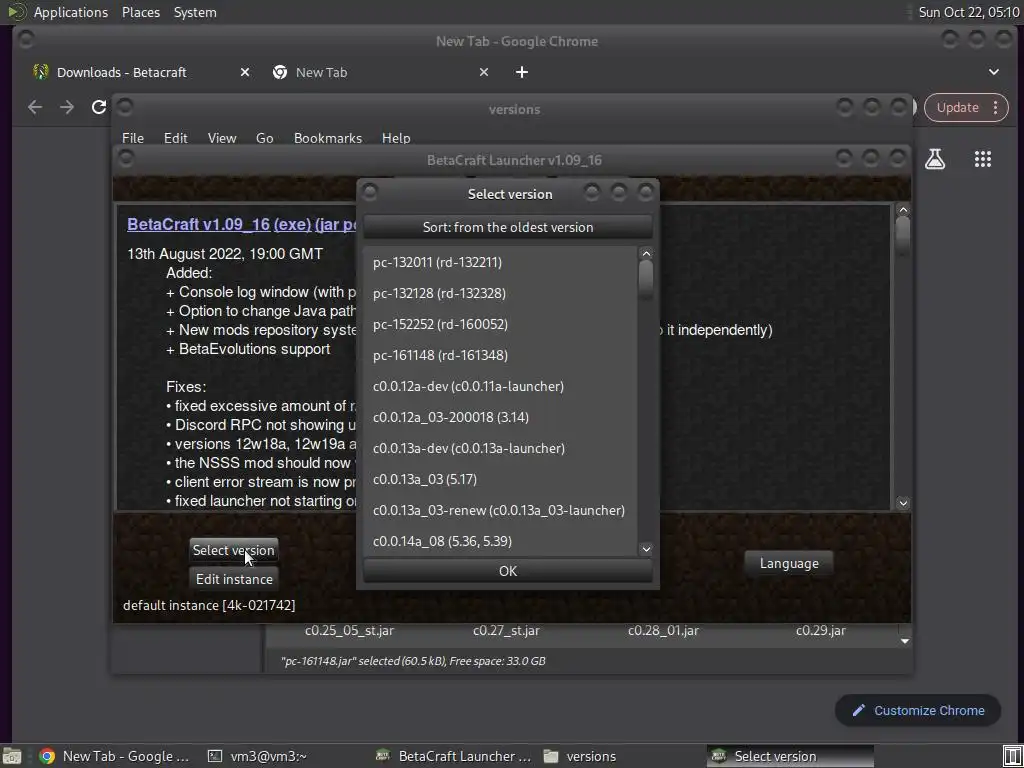Screen dimensions: 1024x768
Task: Open Help menu in versions window
Action: pyautogui.click(x=396, y=138)
